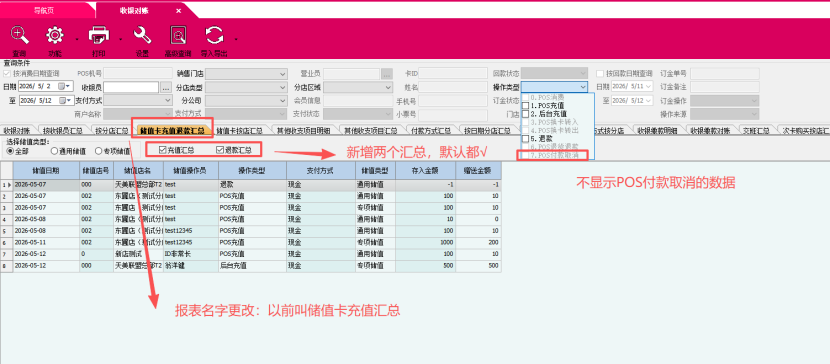Viewport: 830px width, 364px height.
Task: Open the 回款日期 start date 2026/5/11 dropdown
Action: 648,87
